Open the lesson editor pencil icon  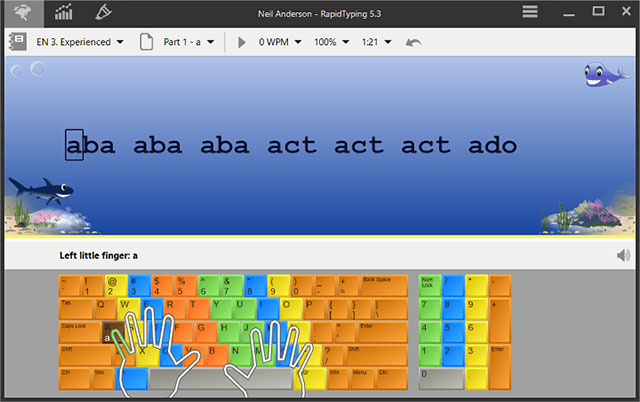(103, 12)
